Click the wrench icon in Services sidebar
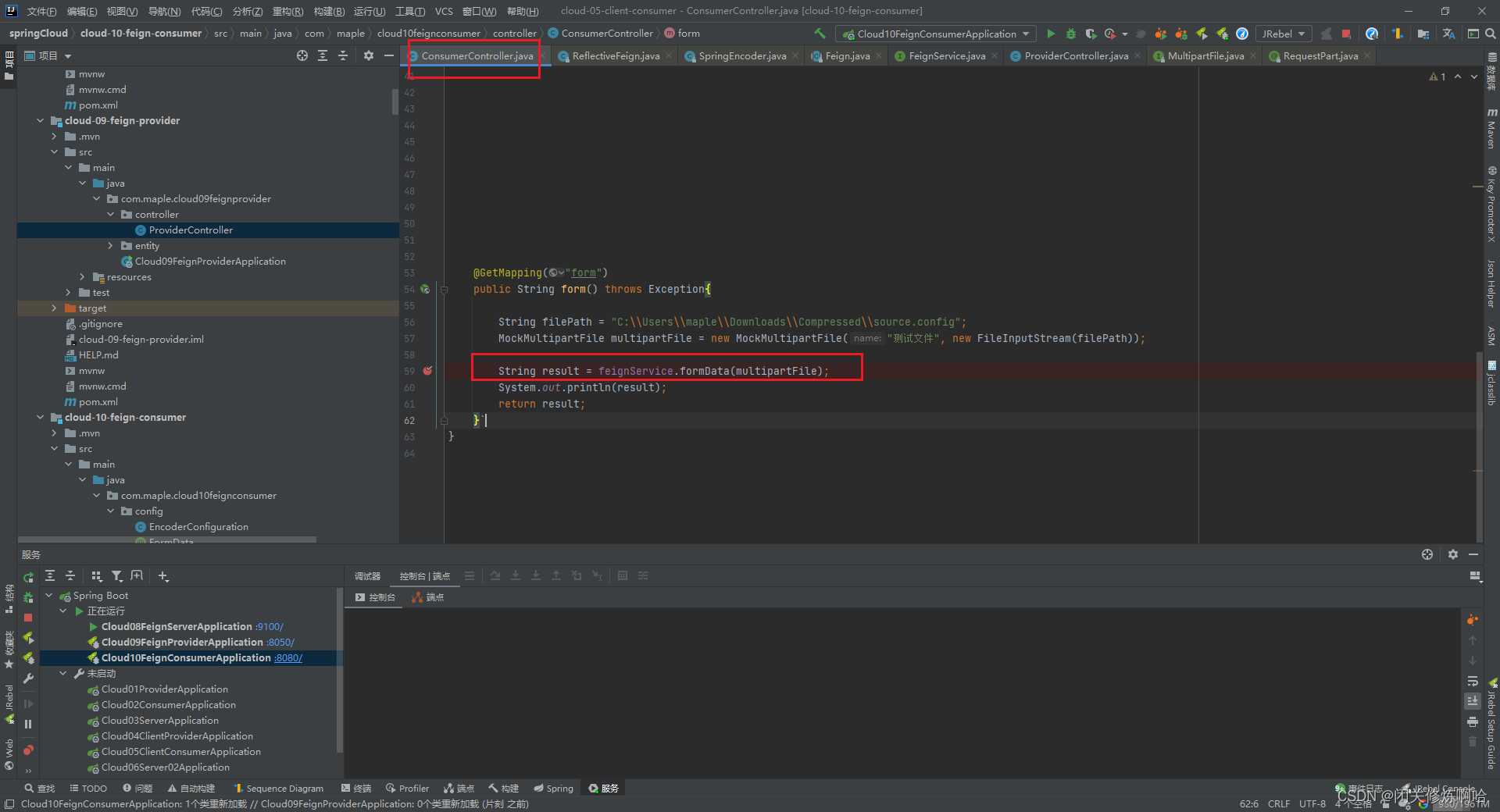The image size is (1500, 812). (28, 678)
